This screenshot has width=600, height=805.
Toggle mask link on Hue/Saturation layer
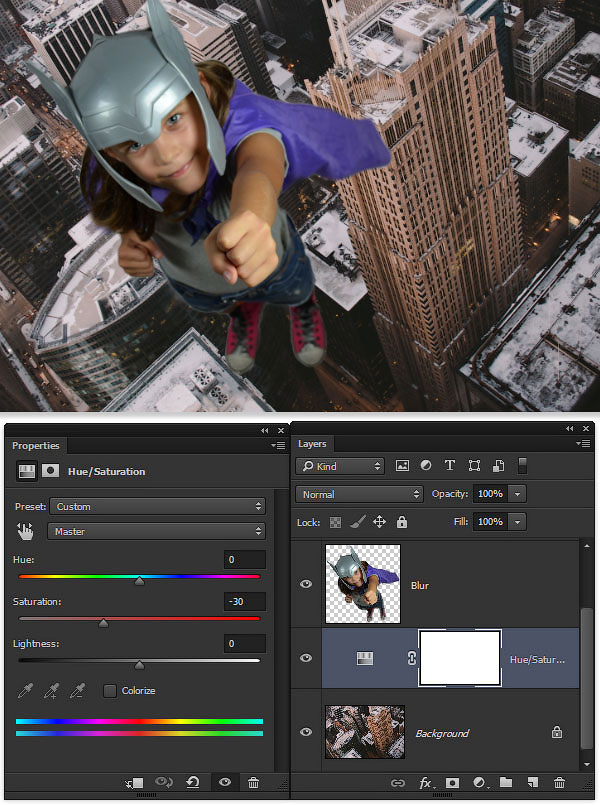(411, 658)
